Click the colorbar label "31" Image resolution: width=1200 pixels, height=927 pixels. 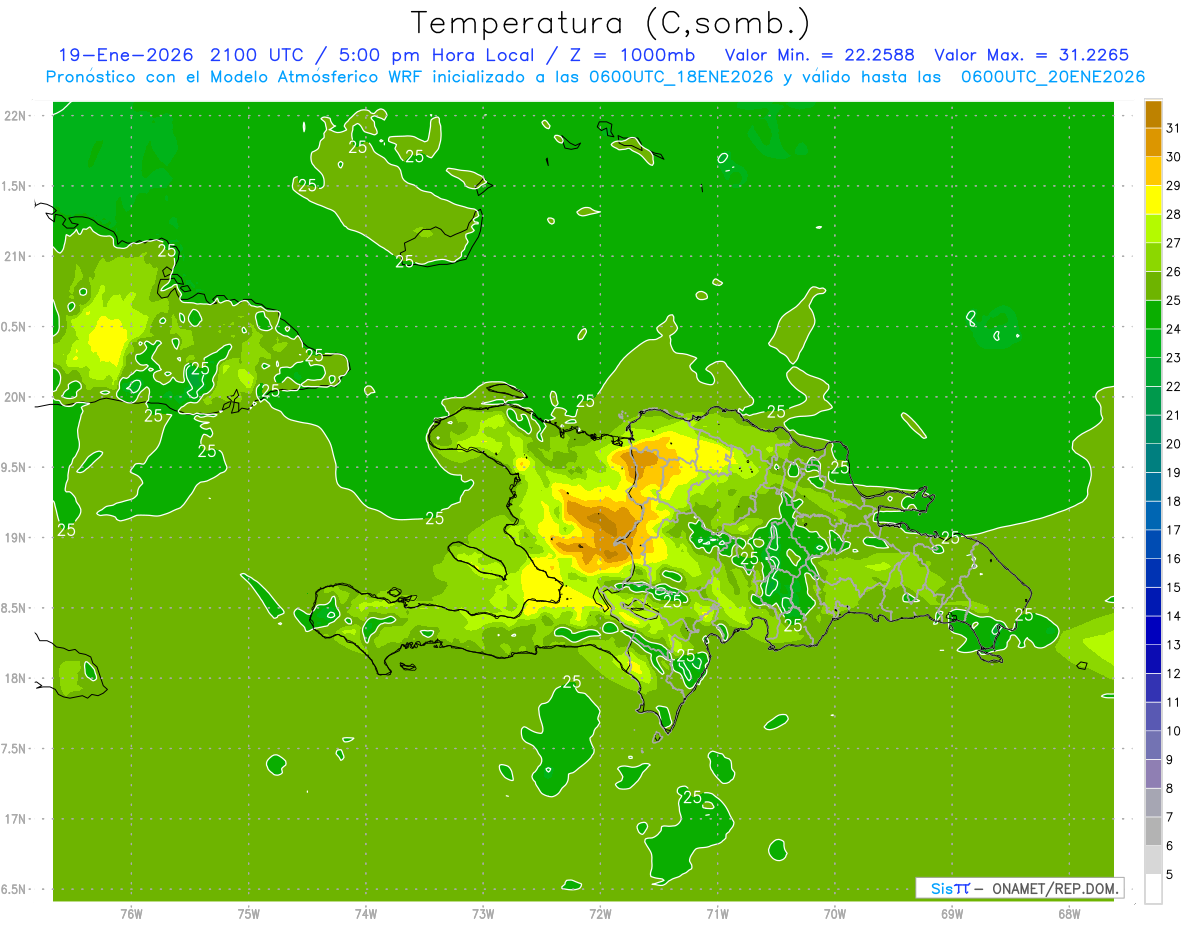point(1174,128)
